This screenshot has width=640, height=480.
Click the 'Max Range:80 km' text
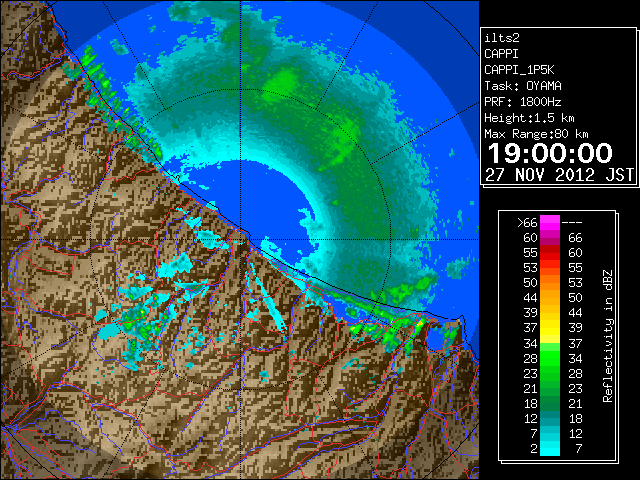pyautogui.click(x=536, y=134)
